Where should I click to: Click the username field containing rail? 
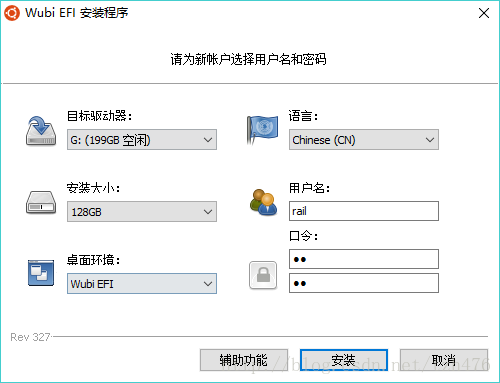click(364, 211)
